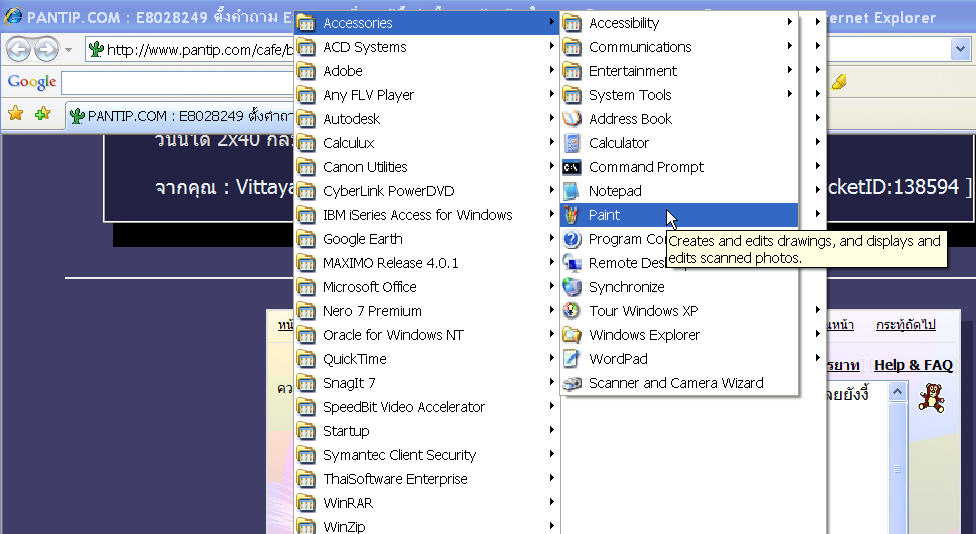Click the Calculator icon
This screenshot has height=534, width=976.
(x=571, y=143)
